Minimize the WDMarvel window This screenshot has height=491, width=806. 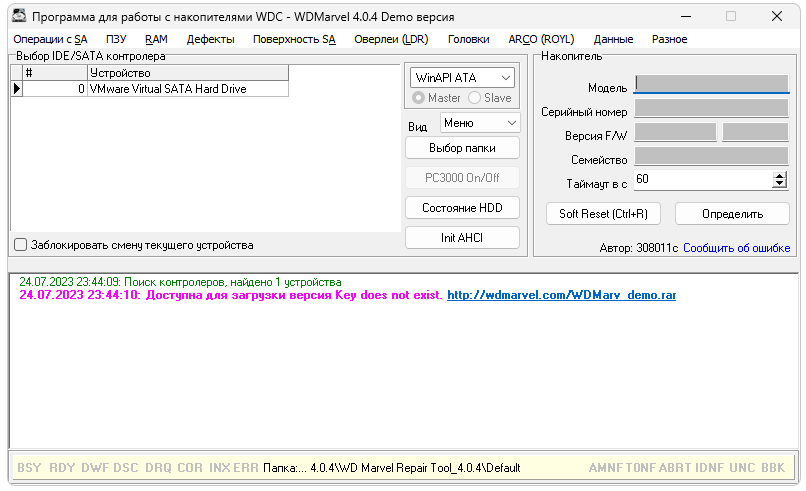[x=686, y=16]
